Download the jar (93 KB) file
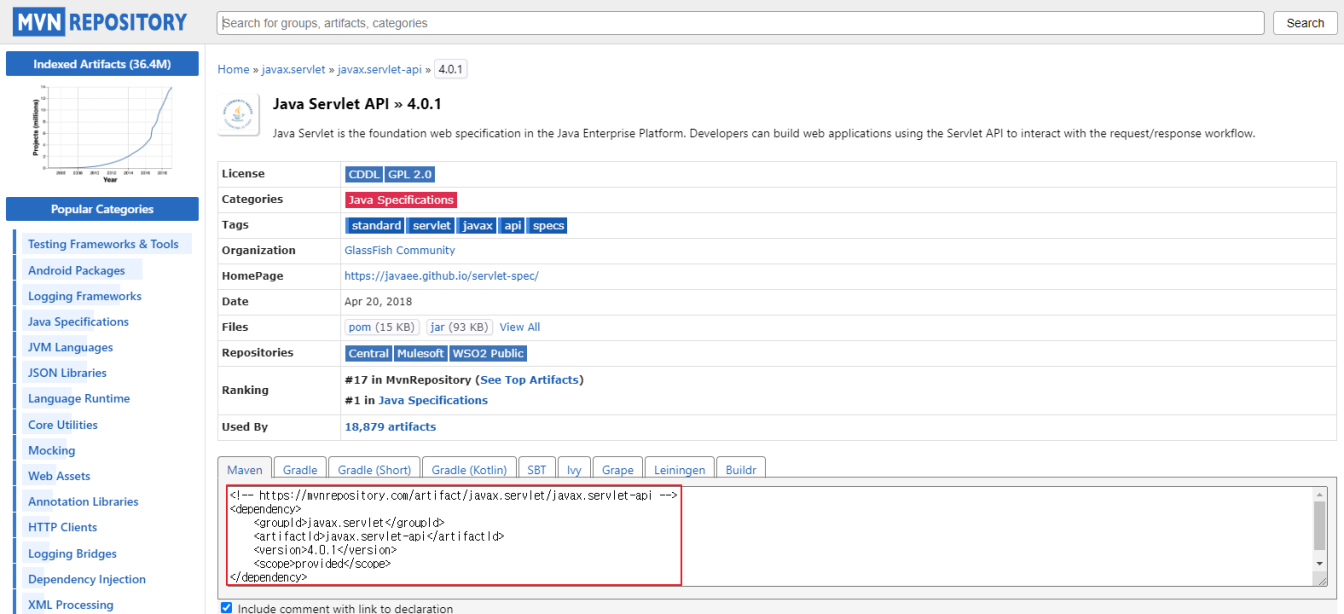 [459, 327]
